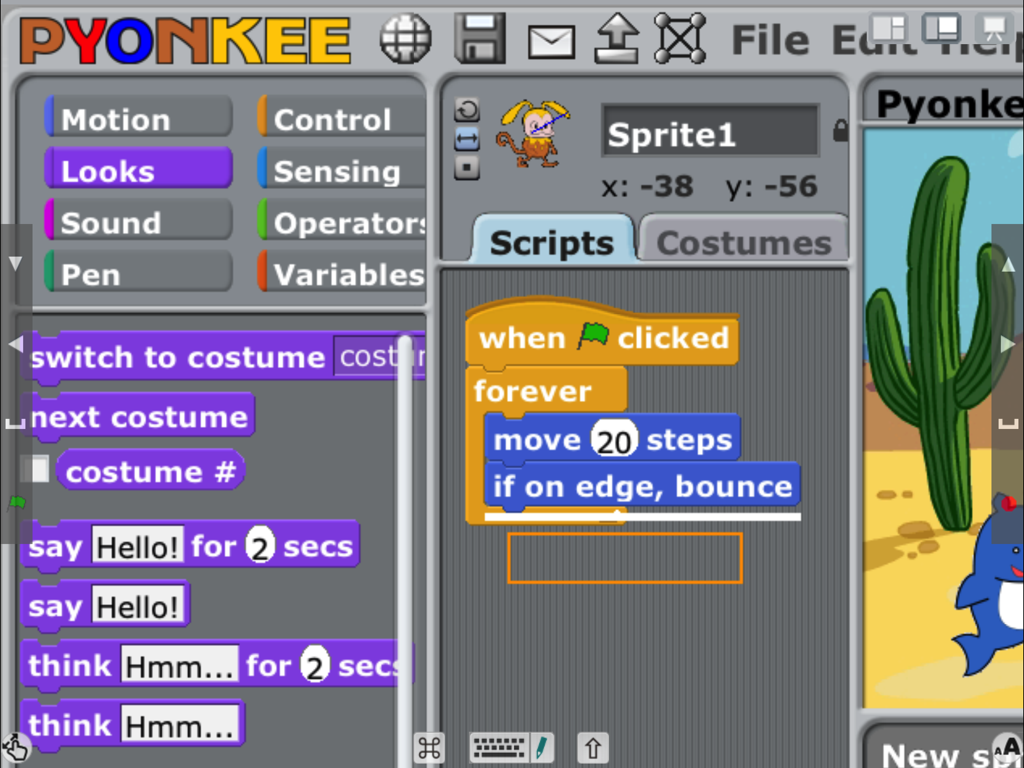Switch to the Costumes tab
The image size is (1024, 768).
coord(744,240)
